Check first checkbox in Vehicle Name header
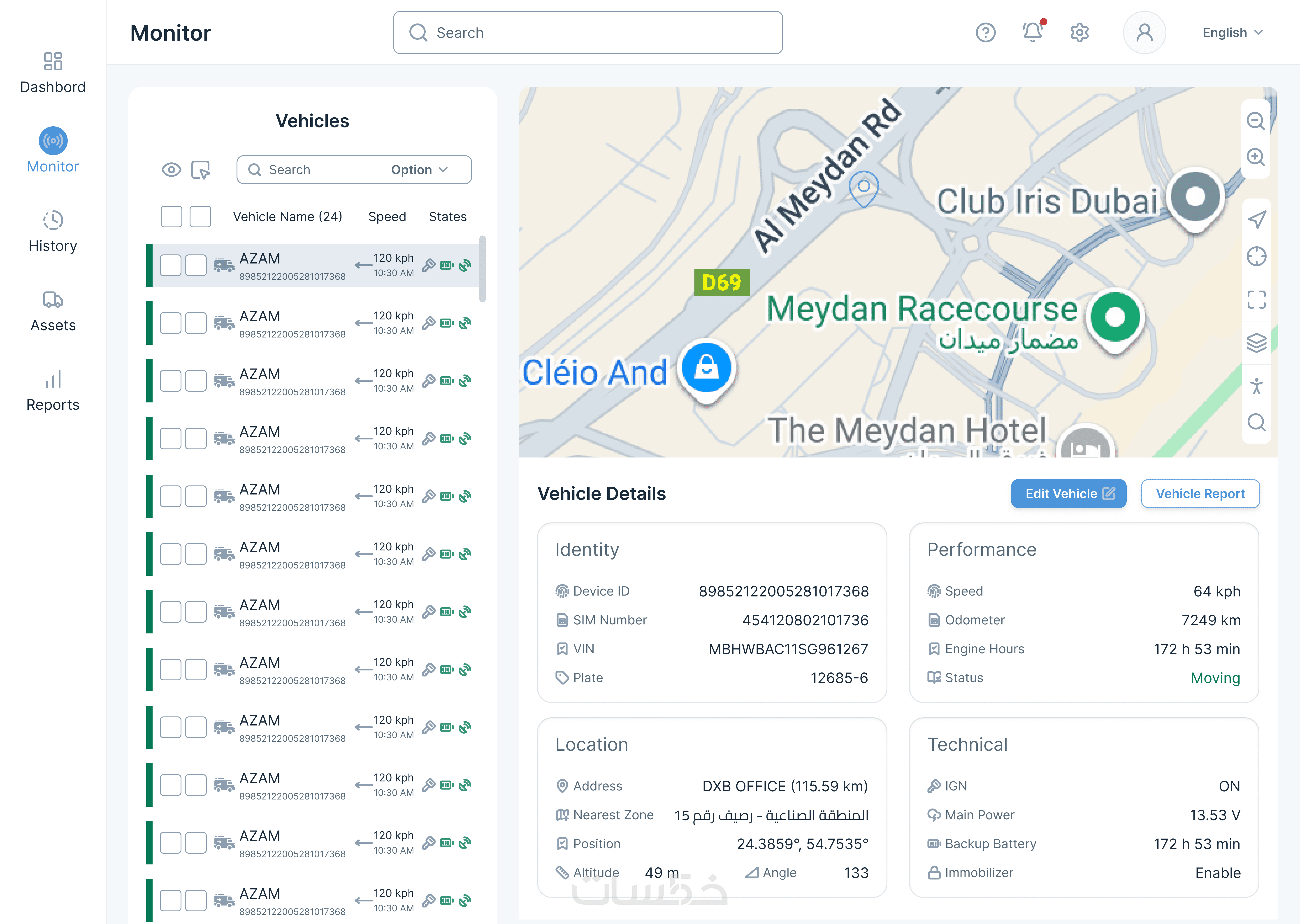Image resolution: width=1300 pixels, height=924 pixels. (171, 217)
